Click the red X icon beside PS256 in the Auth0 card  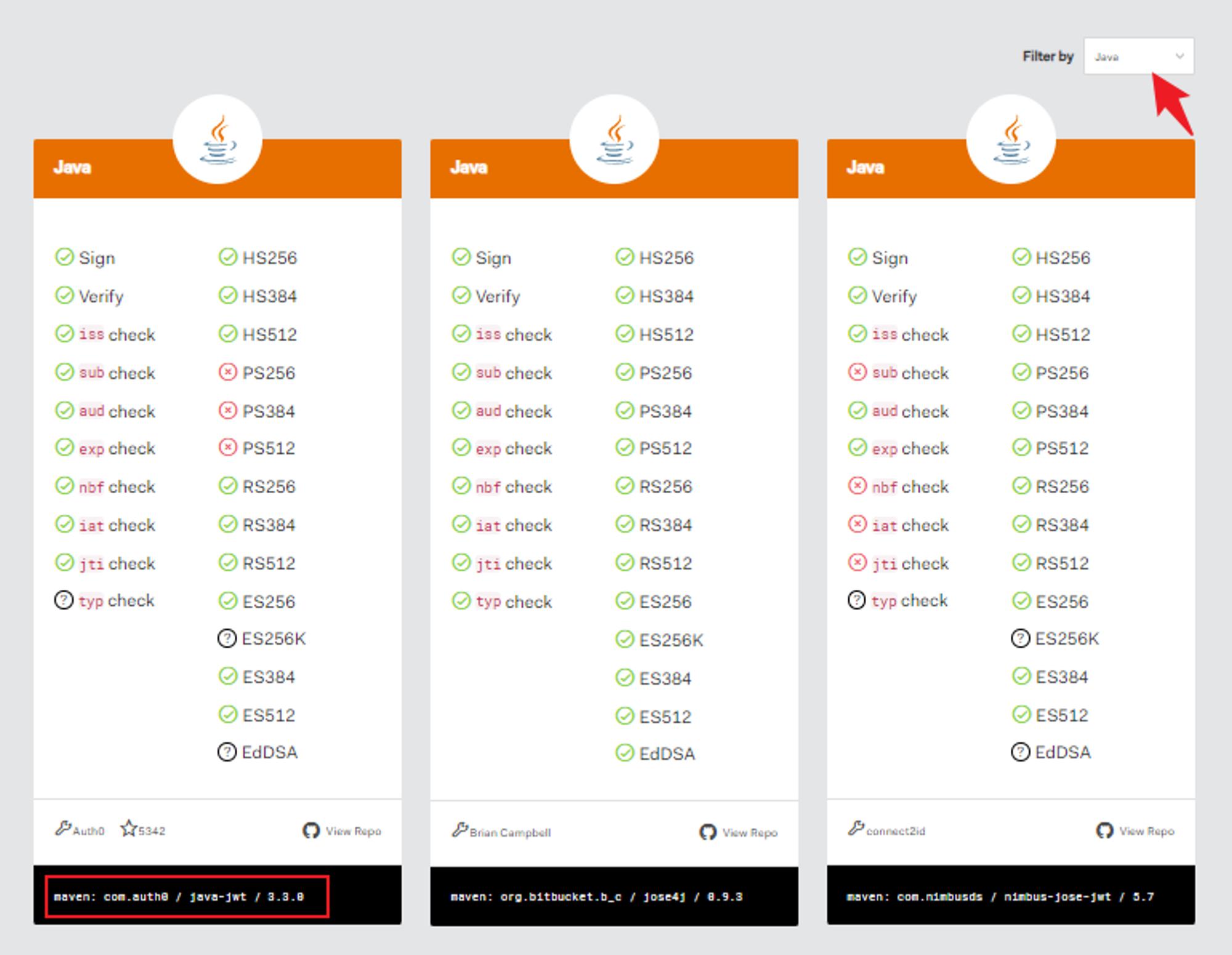coord(227,372)
